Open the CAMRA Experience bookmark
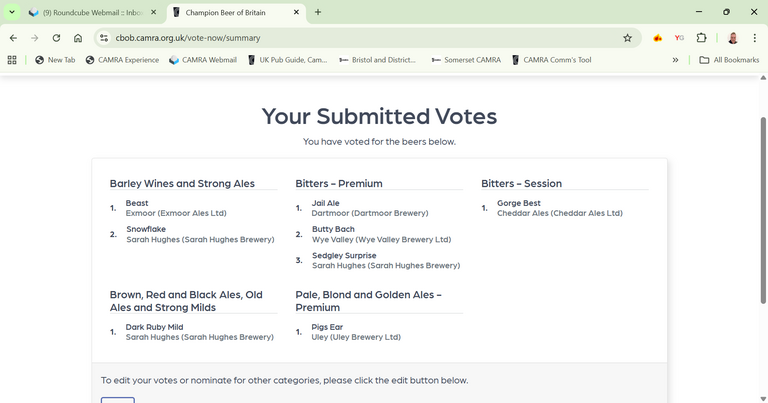This screenshot has width=768, height=403. point(122,60)
